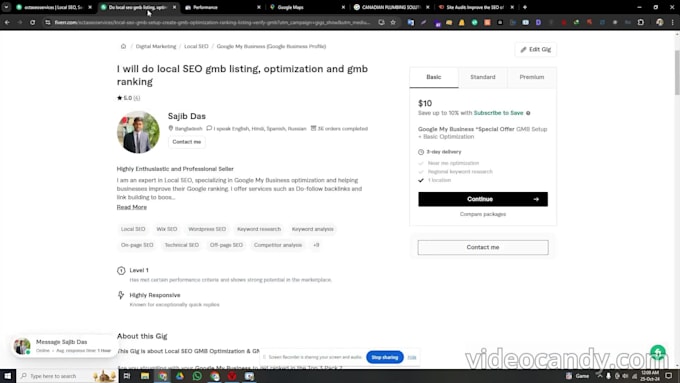The image size is (680, 383).
Task: Open File Explorer from taskbar
Action: point(145,376)
